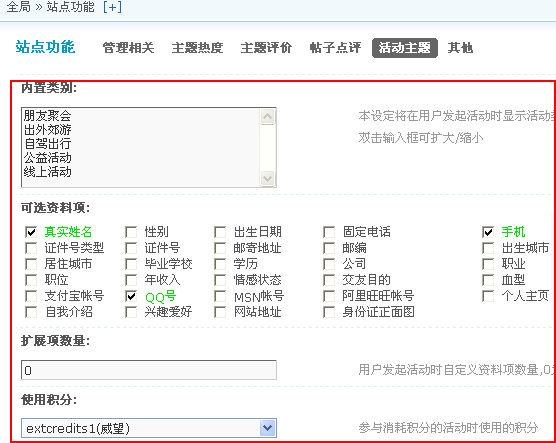Click textarea scrollbar down arrow
The height and width of the screenshot is (443, 556).
point(267,178)
